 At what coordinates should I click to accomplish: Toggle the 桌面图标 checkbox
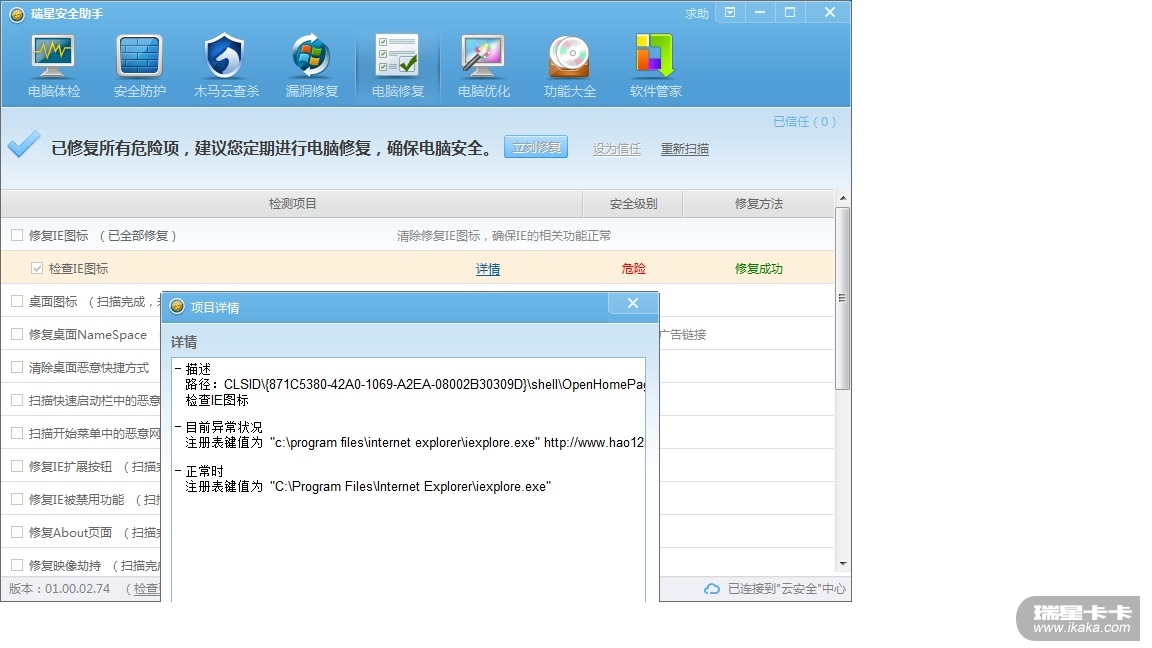pyautogui.click(x=17, y=301)
